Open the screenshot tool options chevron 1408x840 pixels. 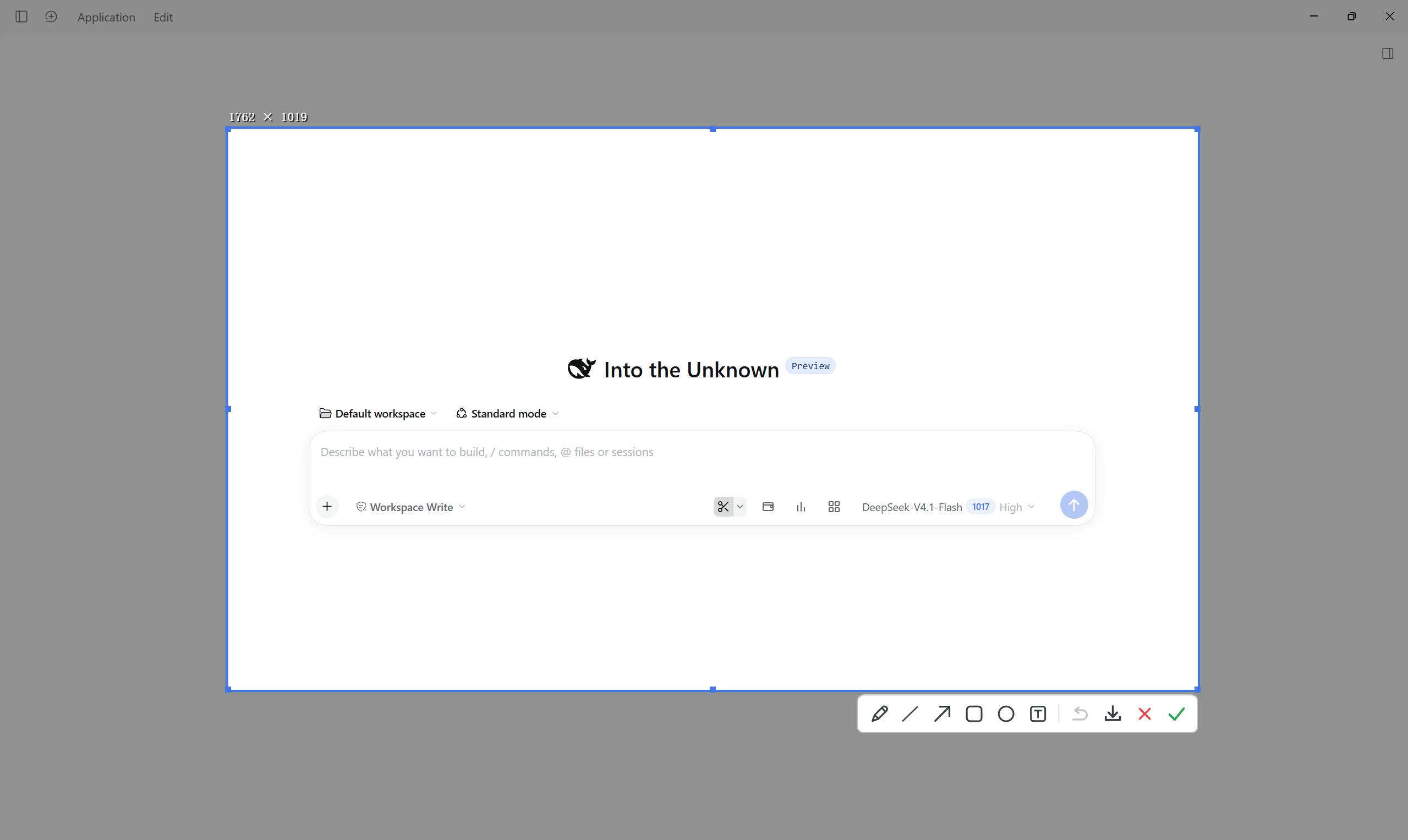(x=740, y=507)
